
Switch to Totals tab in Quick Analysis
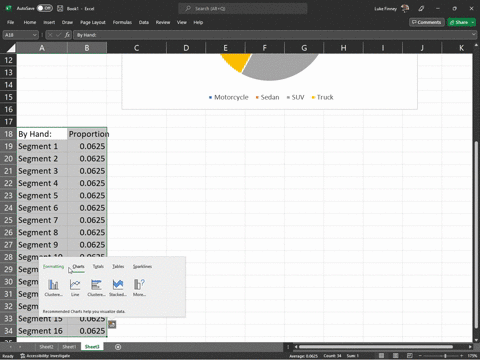click(98, 267)
